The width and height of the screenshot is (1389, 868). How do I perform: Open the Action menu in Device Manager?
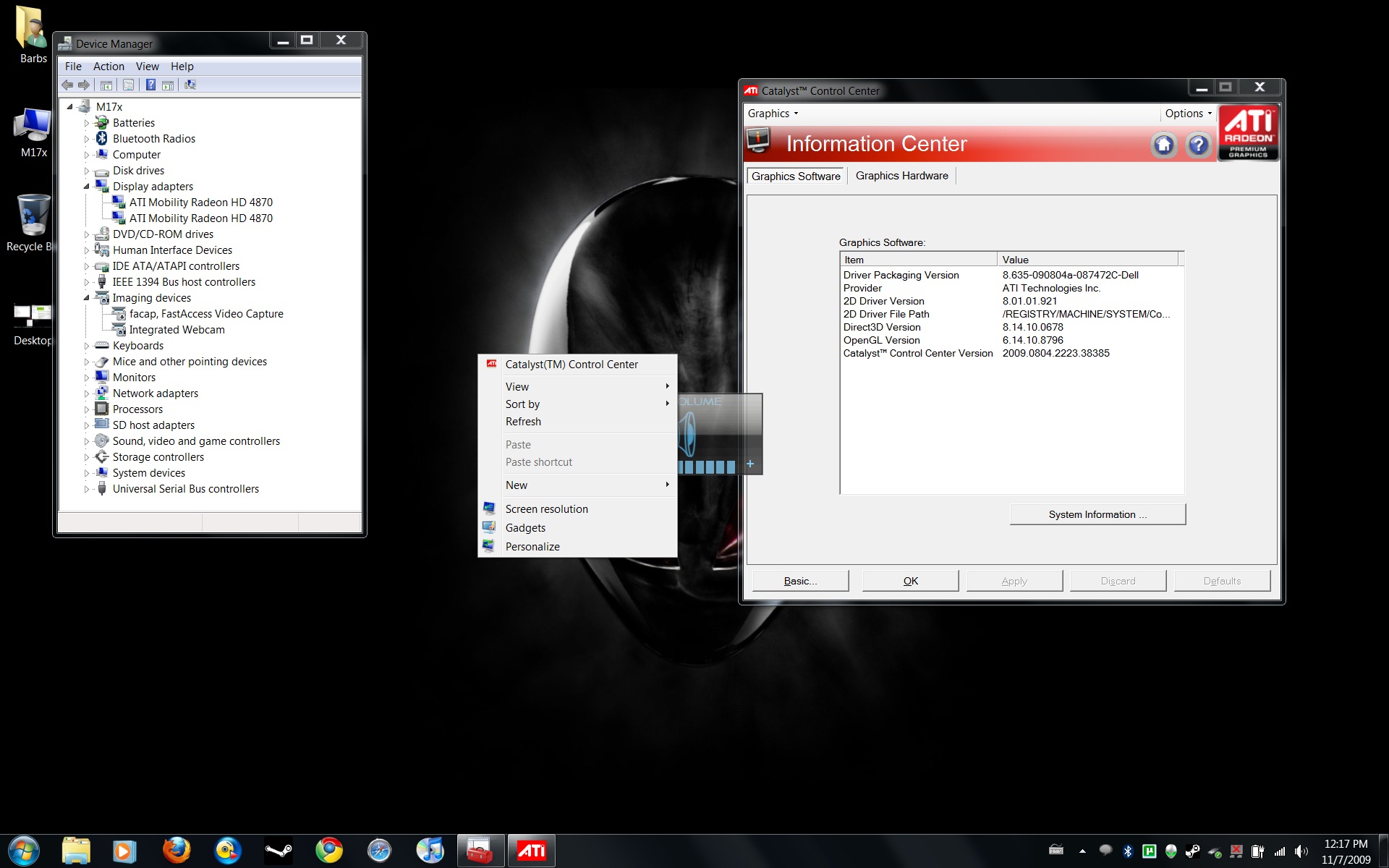click(x=109, y=67)
